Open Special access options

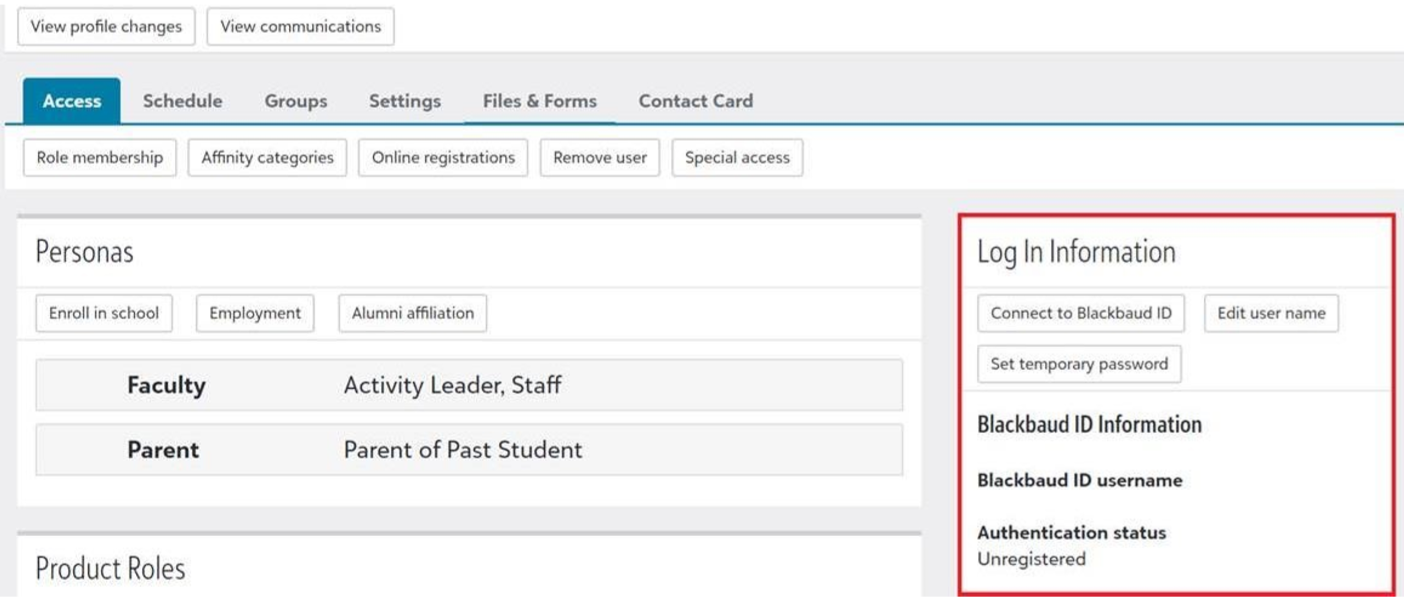click(737, 158)
